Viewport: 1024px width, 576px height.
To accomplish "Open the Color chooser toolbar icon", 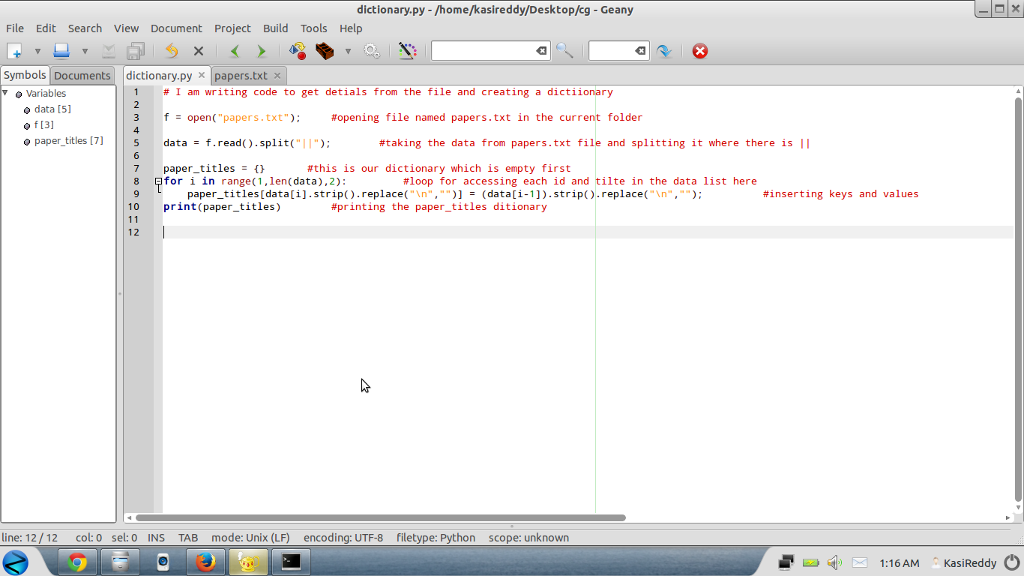I will [408, 51].
